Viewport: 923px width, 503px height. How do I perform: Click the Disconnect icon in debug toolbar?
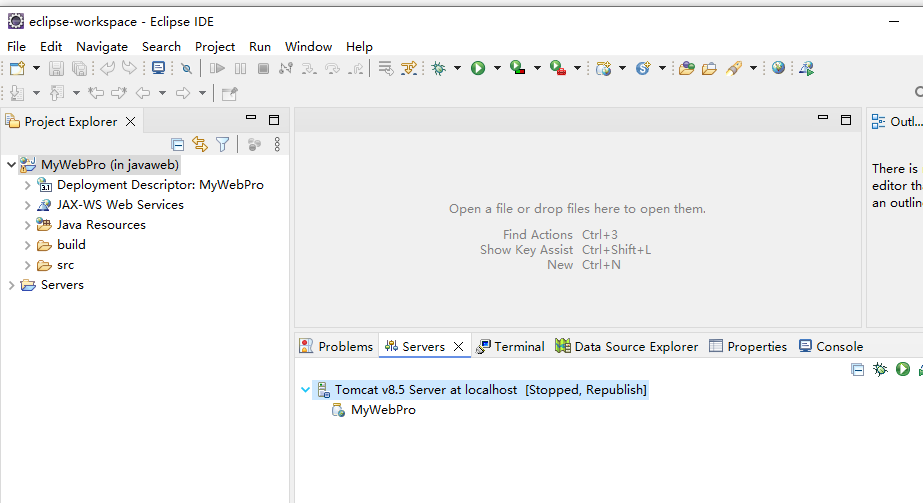coord(286,68)
